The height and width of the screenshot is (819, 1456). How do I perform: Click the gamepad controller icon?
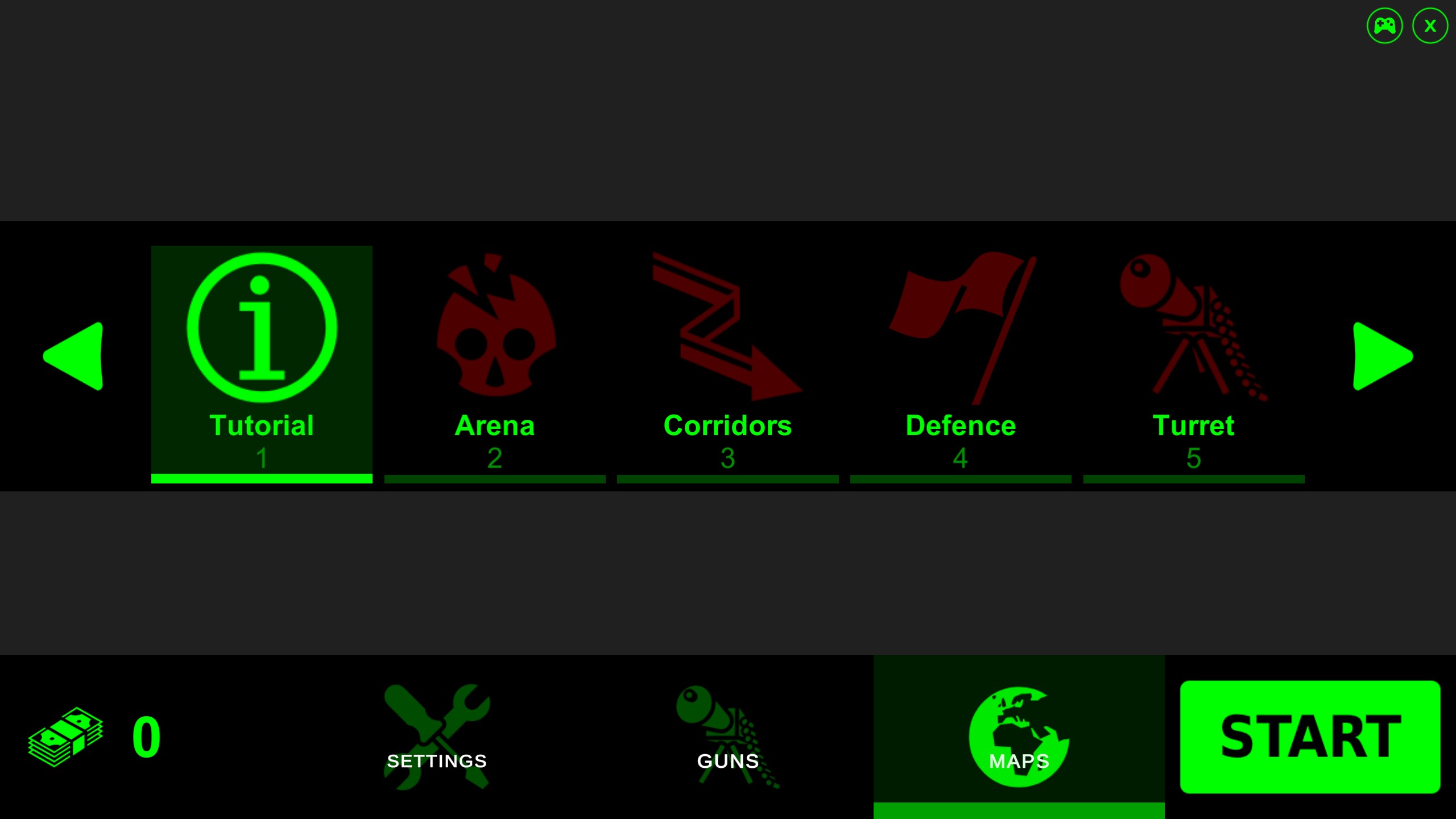1384,26
